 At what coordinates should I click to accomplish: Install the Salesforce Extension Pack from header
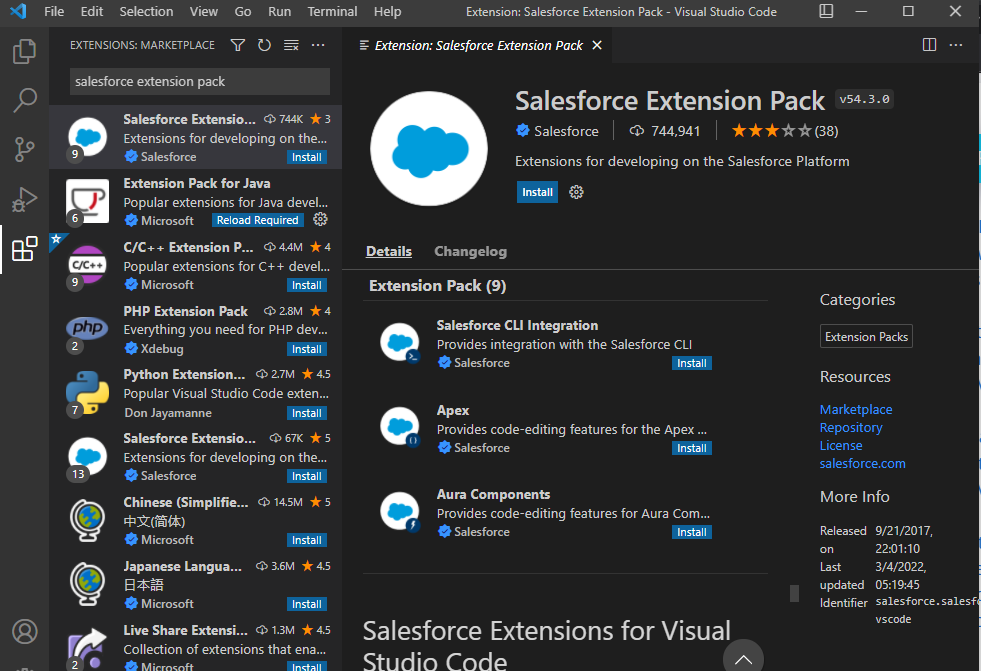(x=537, y=192)
